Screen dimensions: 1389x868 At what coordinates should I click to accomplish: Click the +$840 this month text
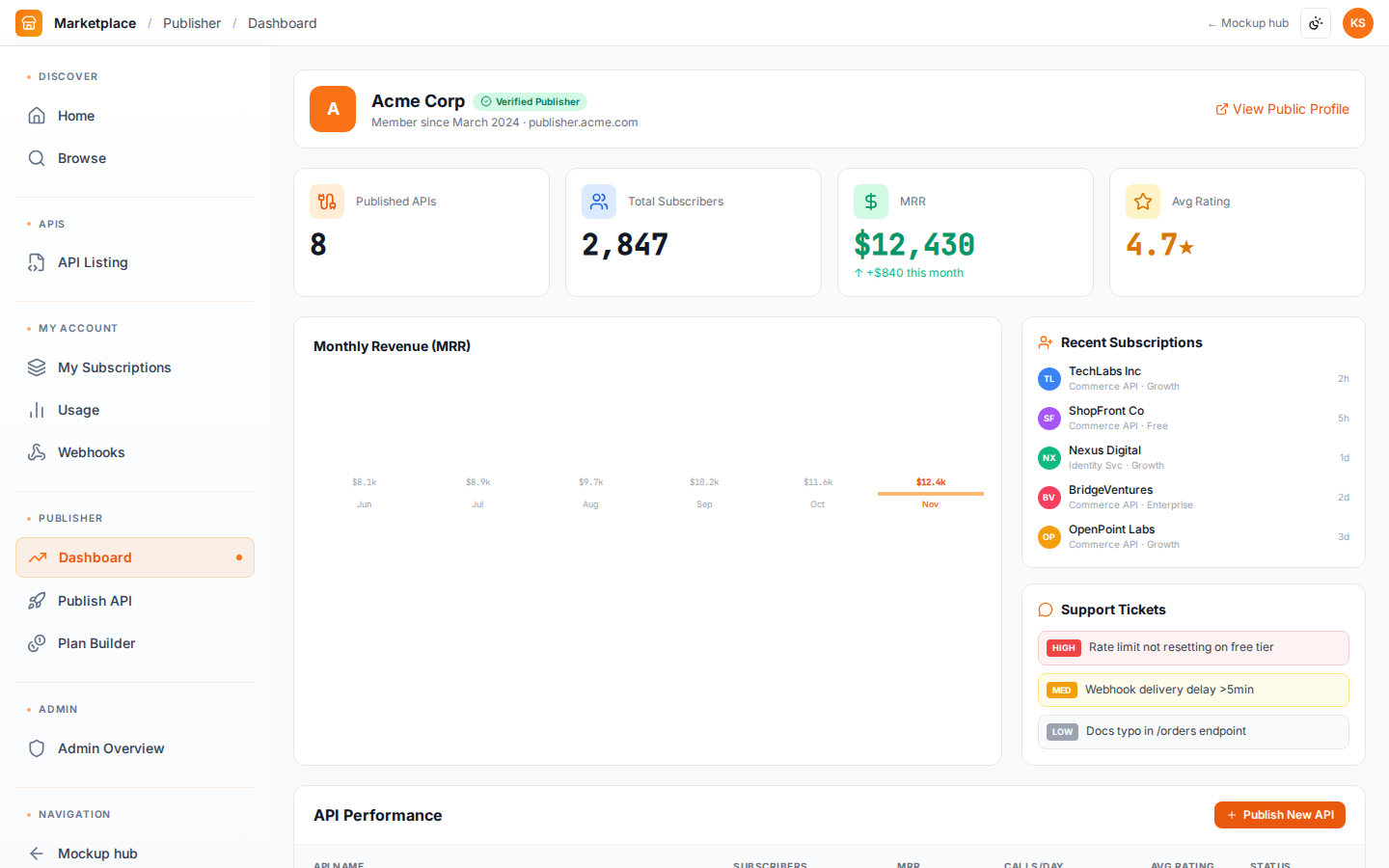click(909, 273)
